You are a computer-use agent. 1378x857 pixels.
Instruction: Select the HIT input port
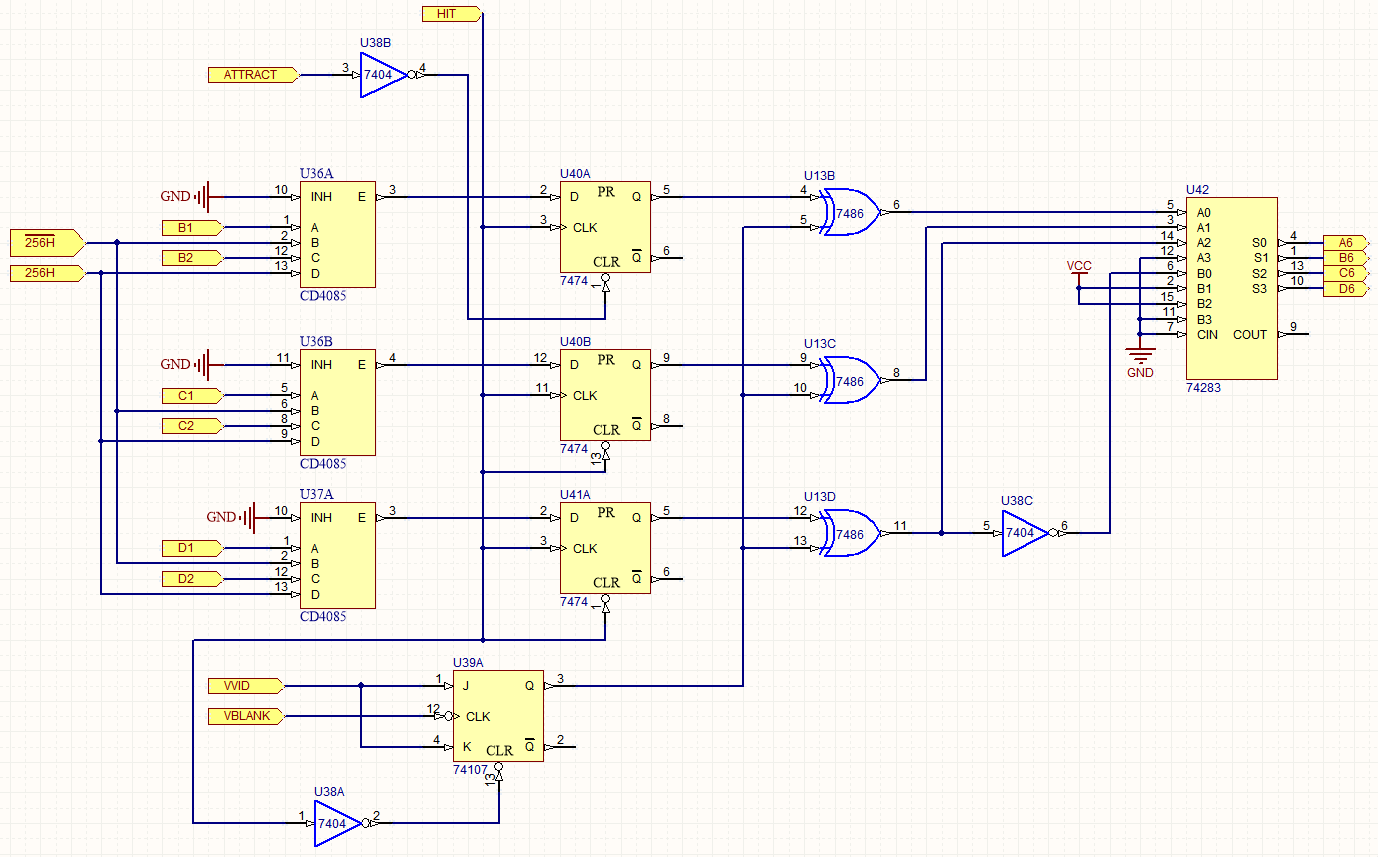click(452, 13)
